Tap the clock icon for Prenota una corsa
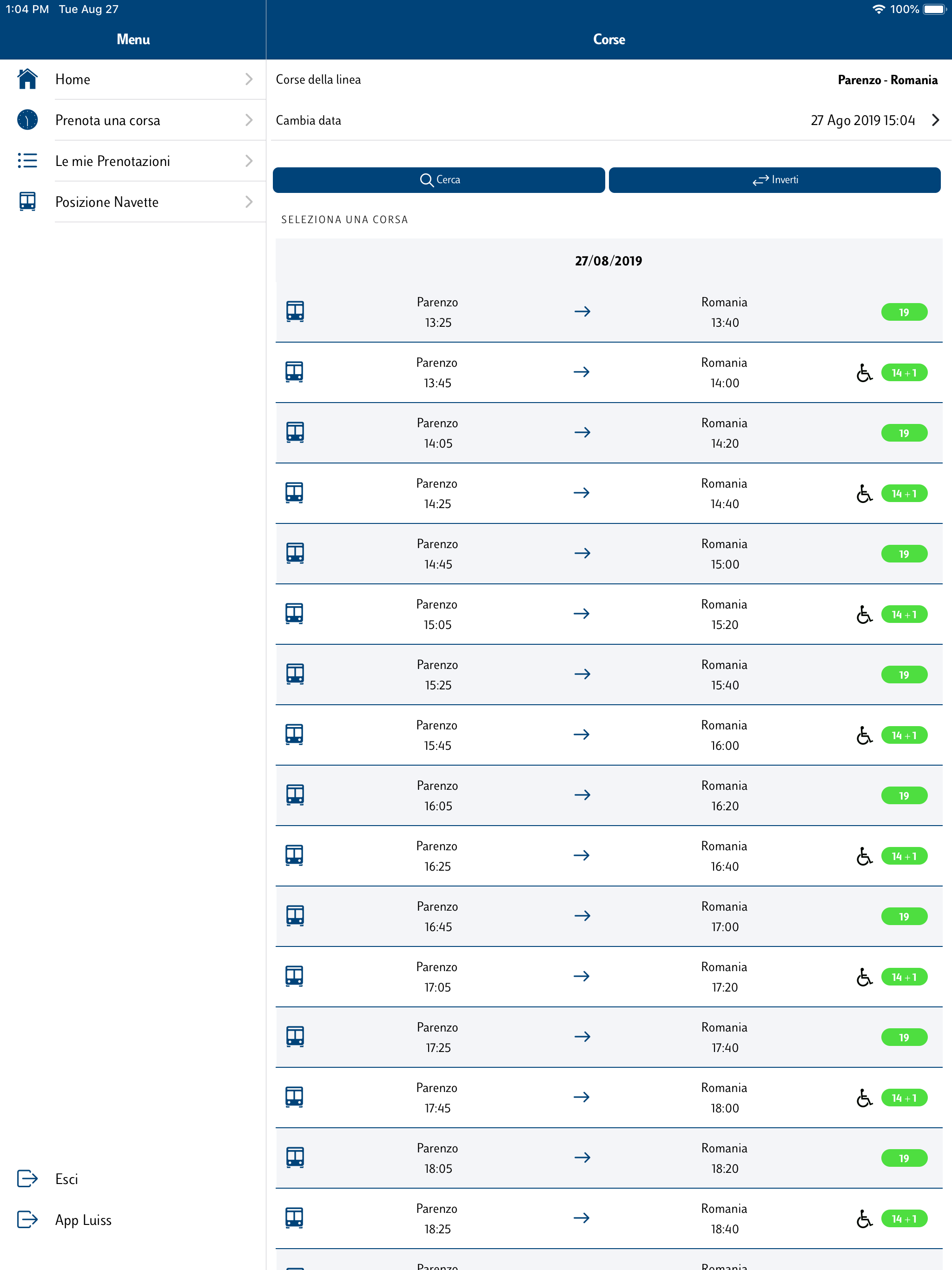The height and width of the screenshot is (1270, 952). (x=27, y=120)
